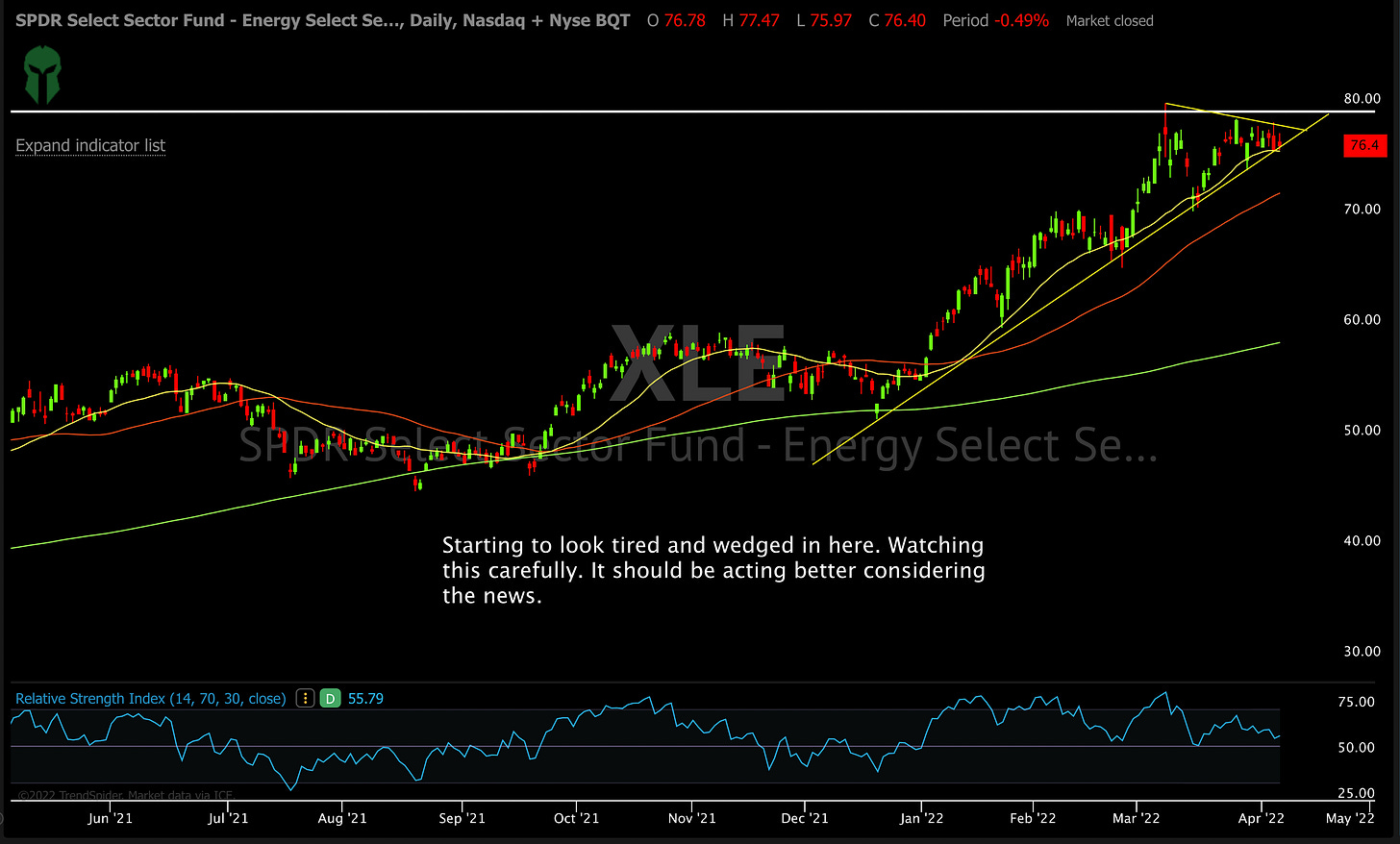Click the Expand indicator list link
1400x844 pixels.
[x=90, y=145]
